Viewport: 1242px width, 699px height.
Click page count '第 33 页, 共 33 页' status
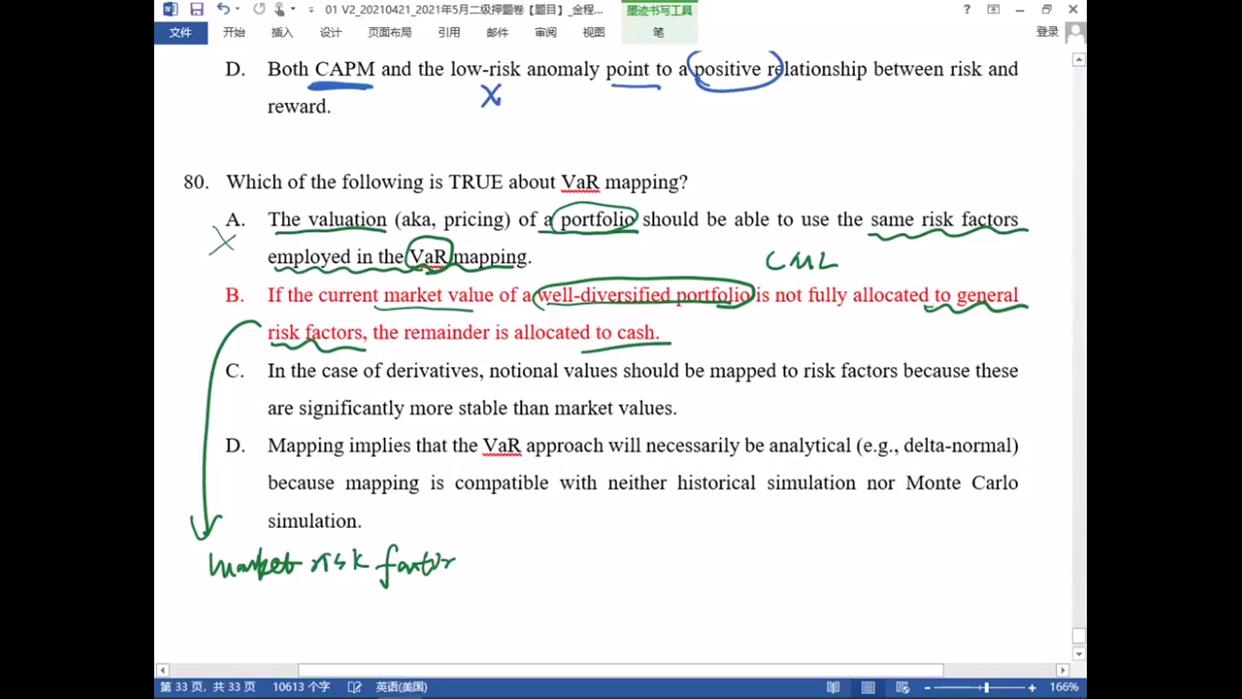point(208,687)
